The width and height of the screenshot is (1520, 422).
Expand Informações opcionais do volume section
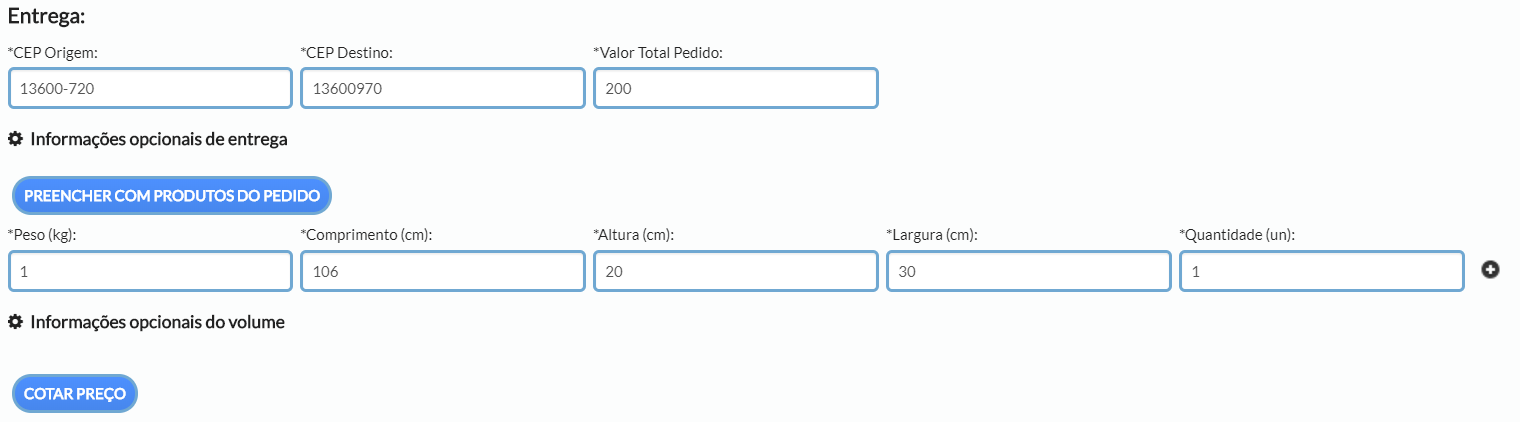click(157, 322)
